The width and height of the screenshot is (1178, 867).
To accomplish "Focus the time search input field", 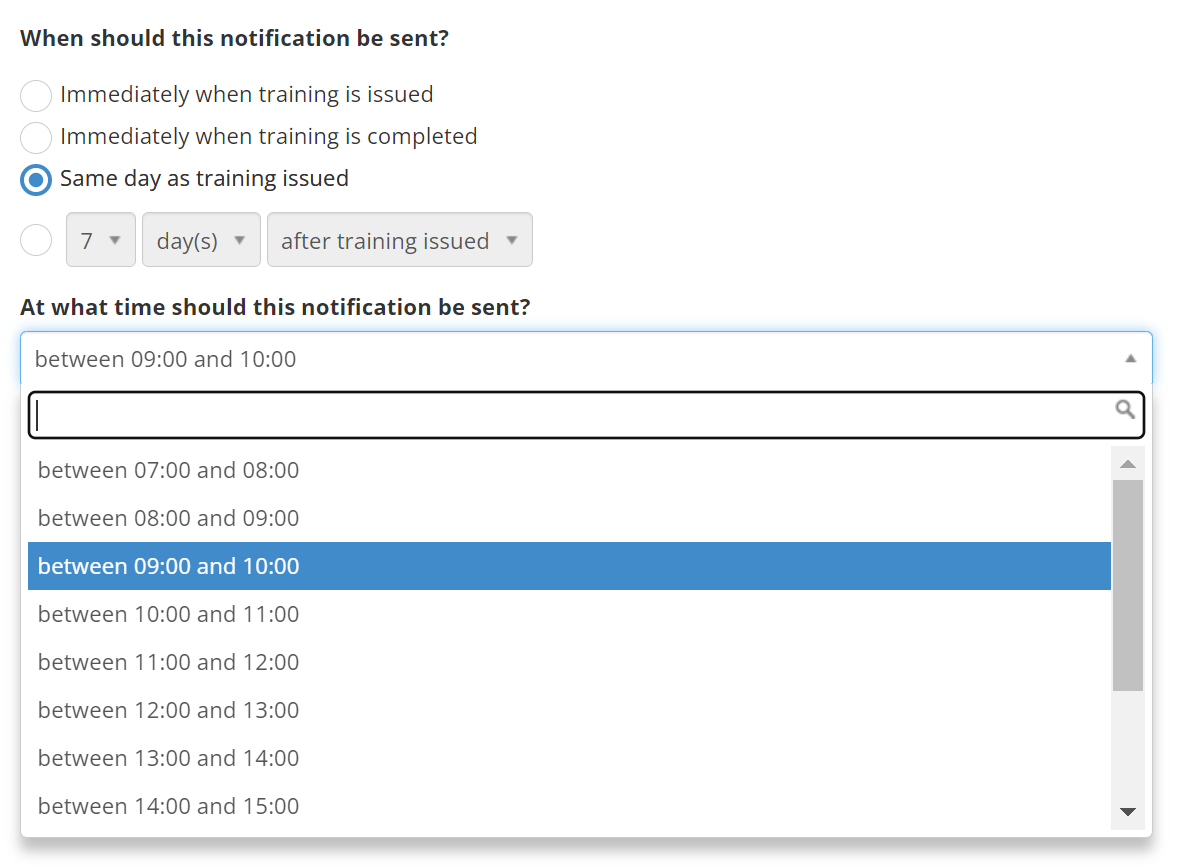I will (x=570, y=415).
